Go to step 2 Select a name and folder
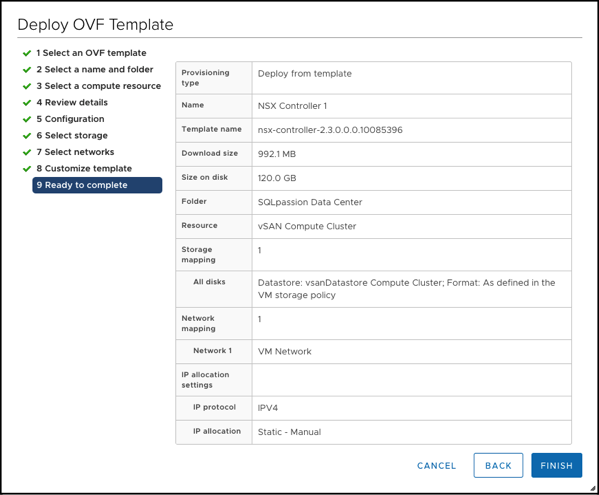Image resolution: width=599 pixels, height=495 pixels. (95, 69)
